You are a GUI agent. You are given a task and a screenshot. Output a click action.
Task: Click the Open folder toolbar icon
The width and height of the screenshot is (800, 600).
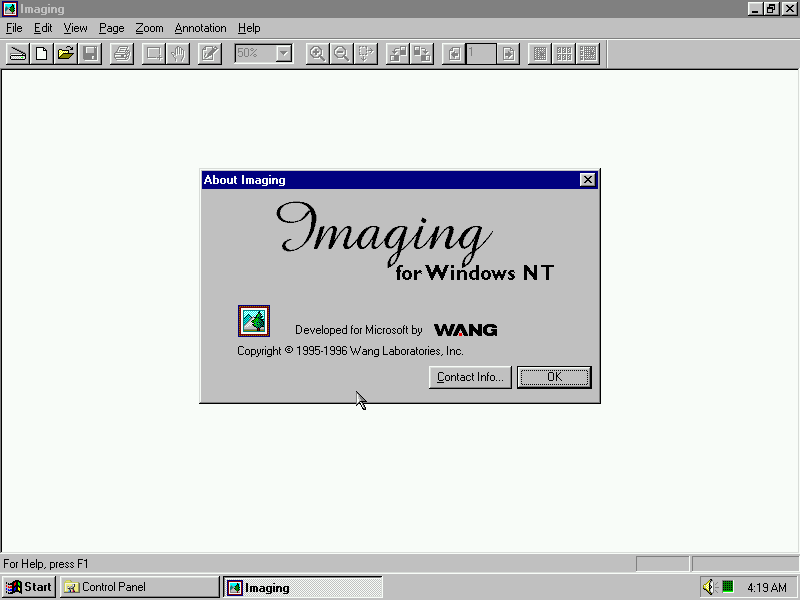pyautogui.click(x=66, y=54)
